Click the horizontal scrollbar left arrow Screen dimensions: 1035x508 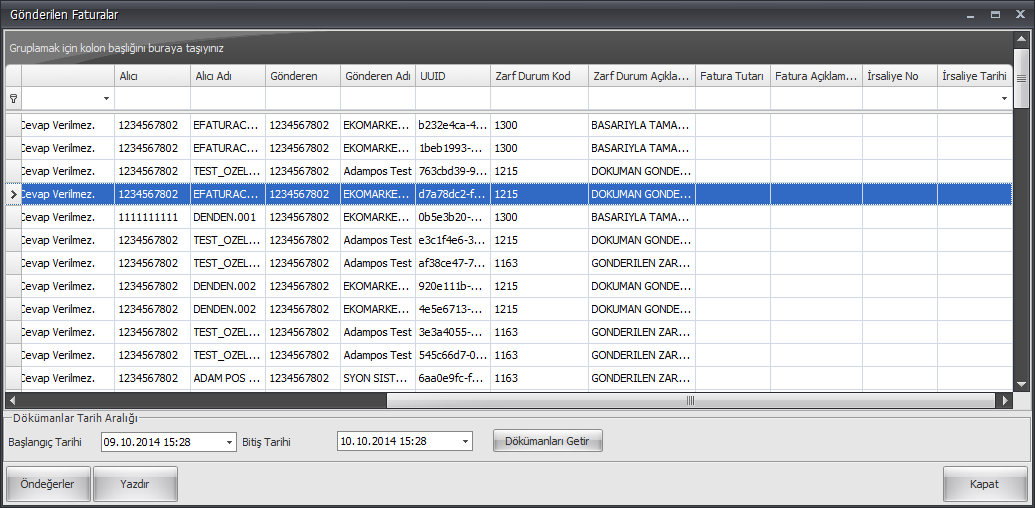[12, 400]
